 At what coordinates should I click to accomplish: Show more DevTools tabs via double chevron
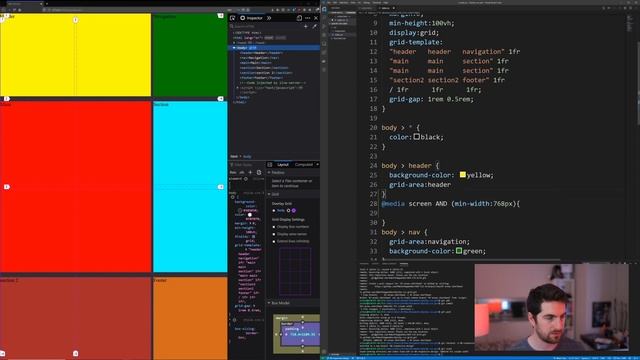(x=269, y=18)
